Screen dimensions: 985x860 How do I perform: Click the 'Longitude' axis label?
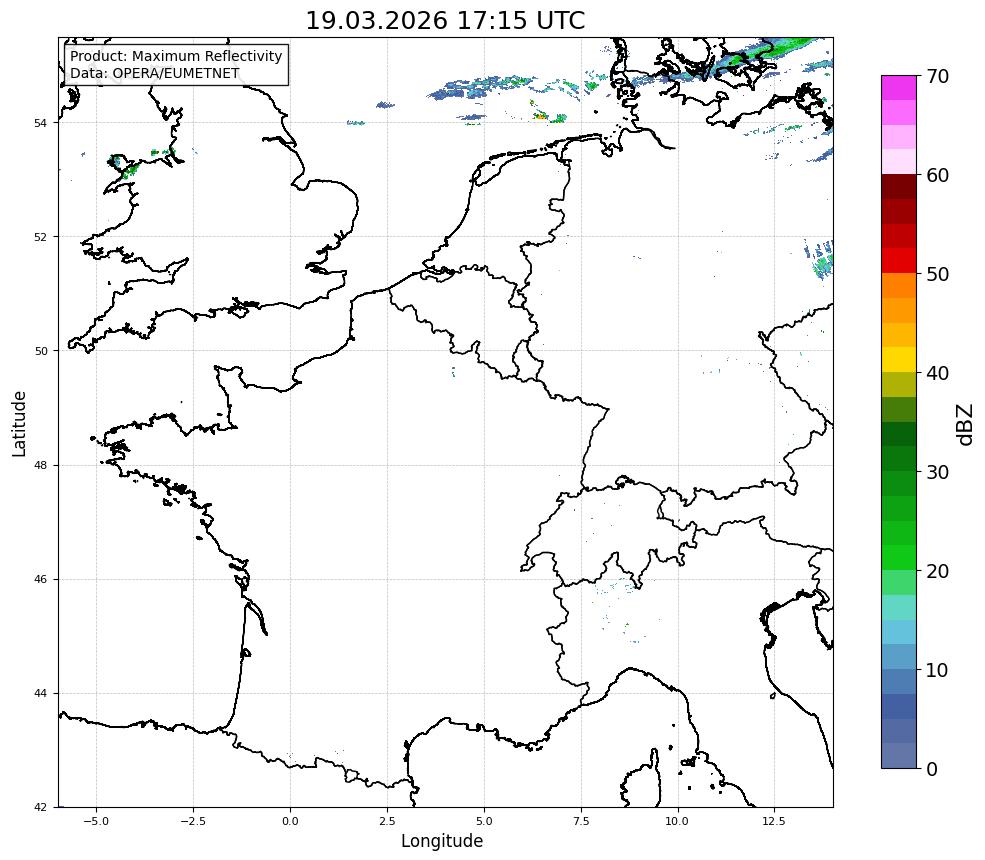[x=442, y=841]
